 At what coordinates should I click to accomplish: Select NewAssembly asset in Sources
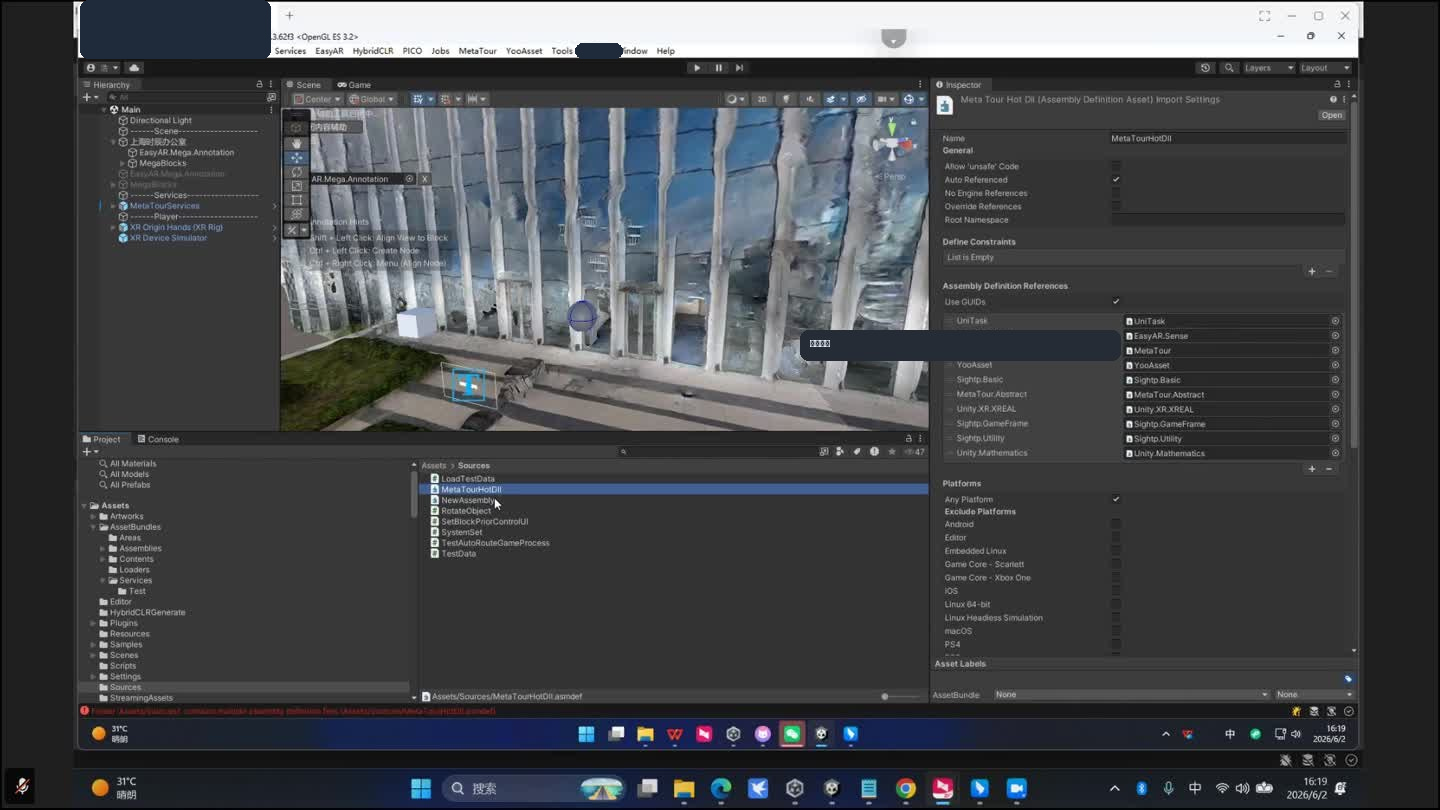(x=468, y=500)
